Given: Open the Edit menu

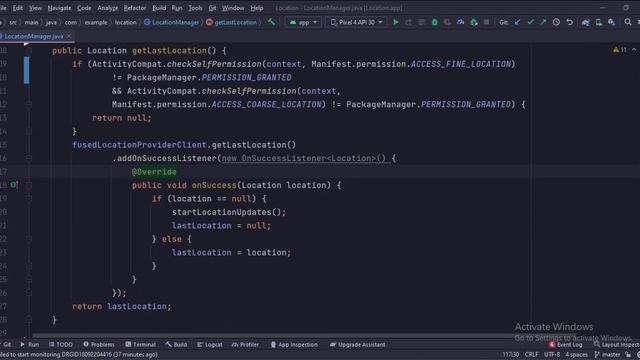Looking at the screenshot, I should pos(18,8).
